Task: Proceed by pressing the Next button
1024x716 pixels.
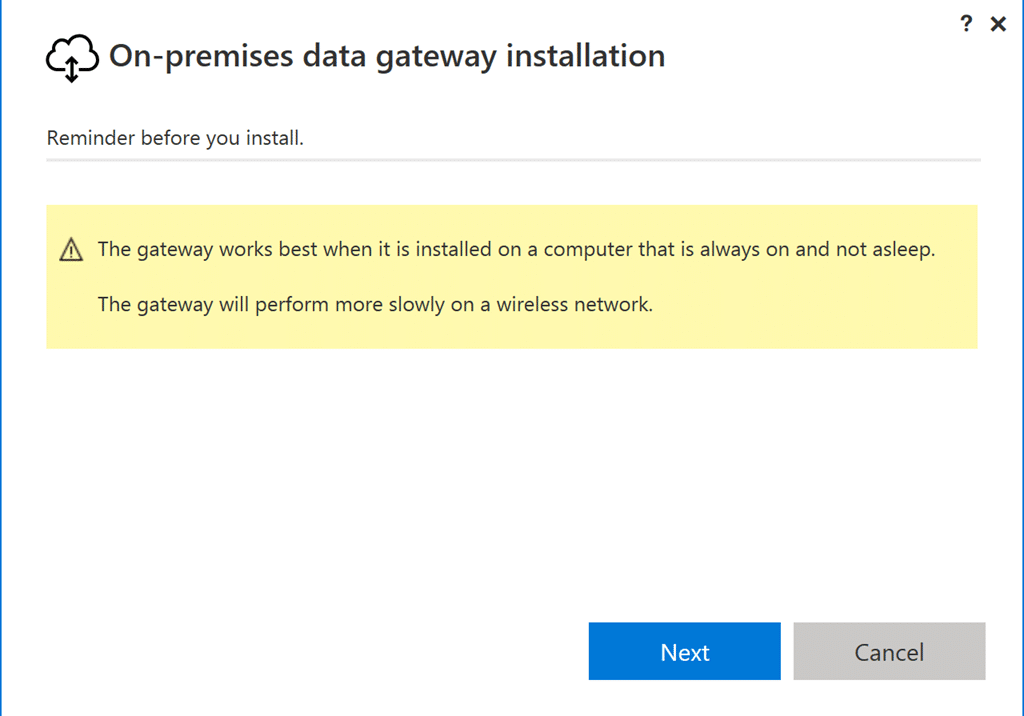Action: click(684, 652)
